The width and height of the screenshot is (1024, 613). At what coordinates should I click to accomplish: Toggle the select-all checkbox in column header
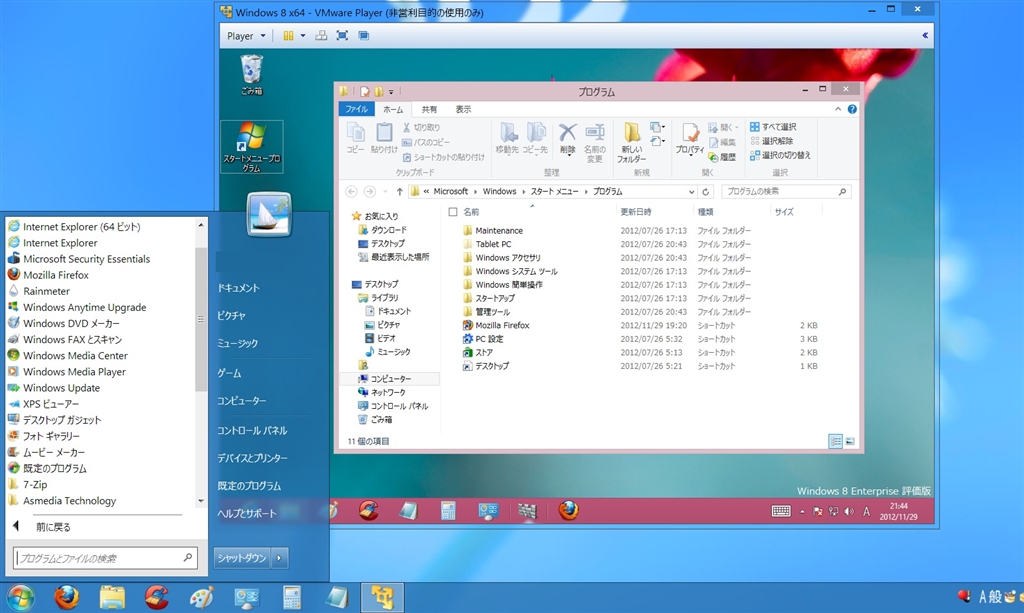point(453,212)
